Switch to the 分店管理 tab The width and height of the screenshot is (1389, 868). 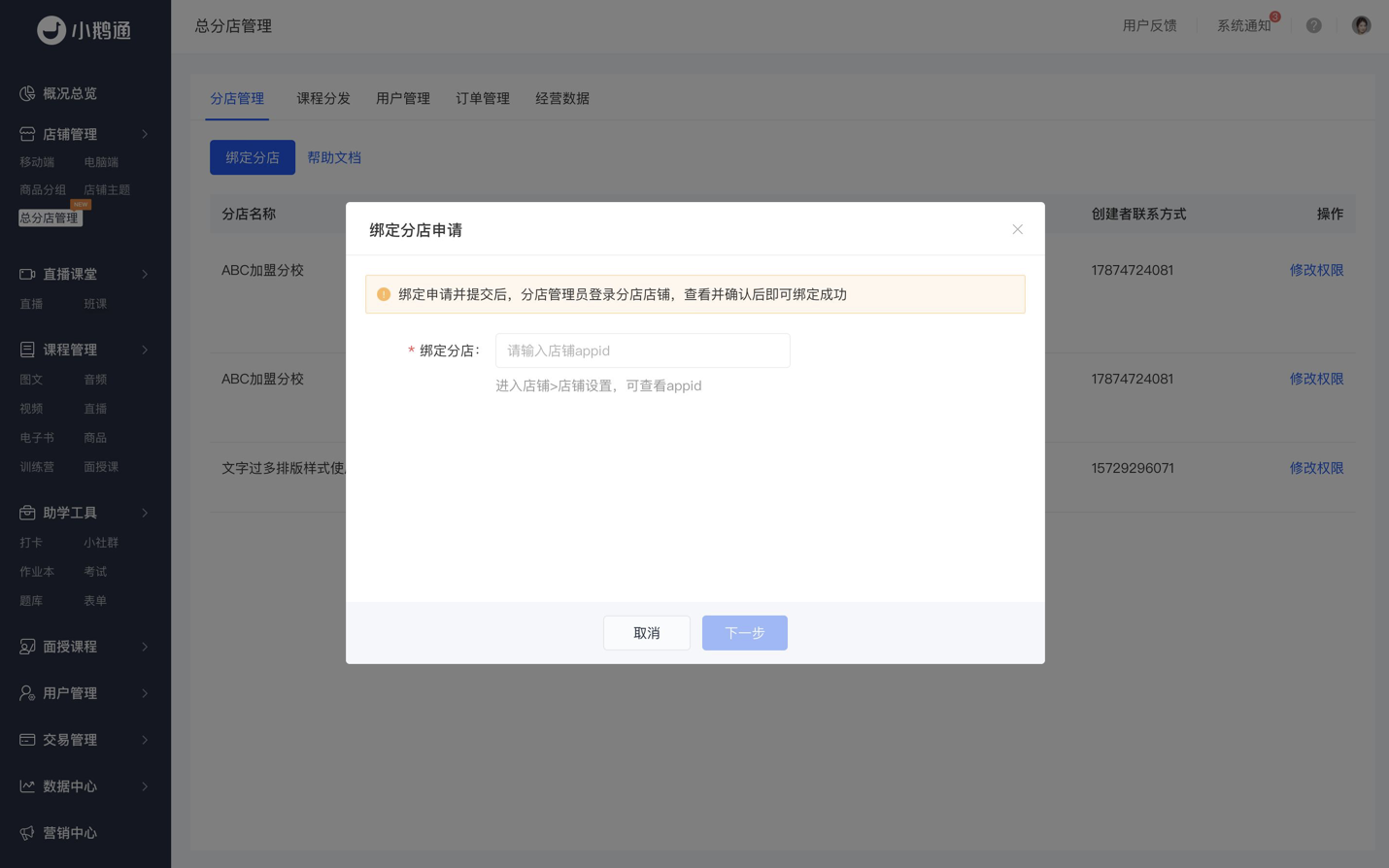tap(237, 98)
